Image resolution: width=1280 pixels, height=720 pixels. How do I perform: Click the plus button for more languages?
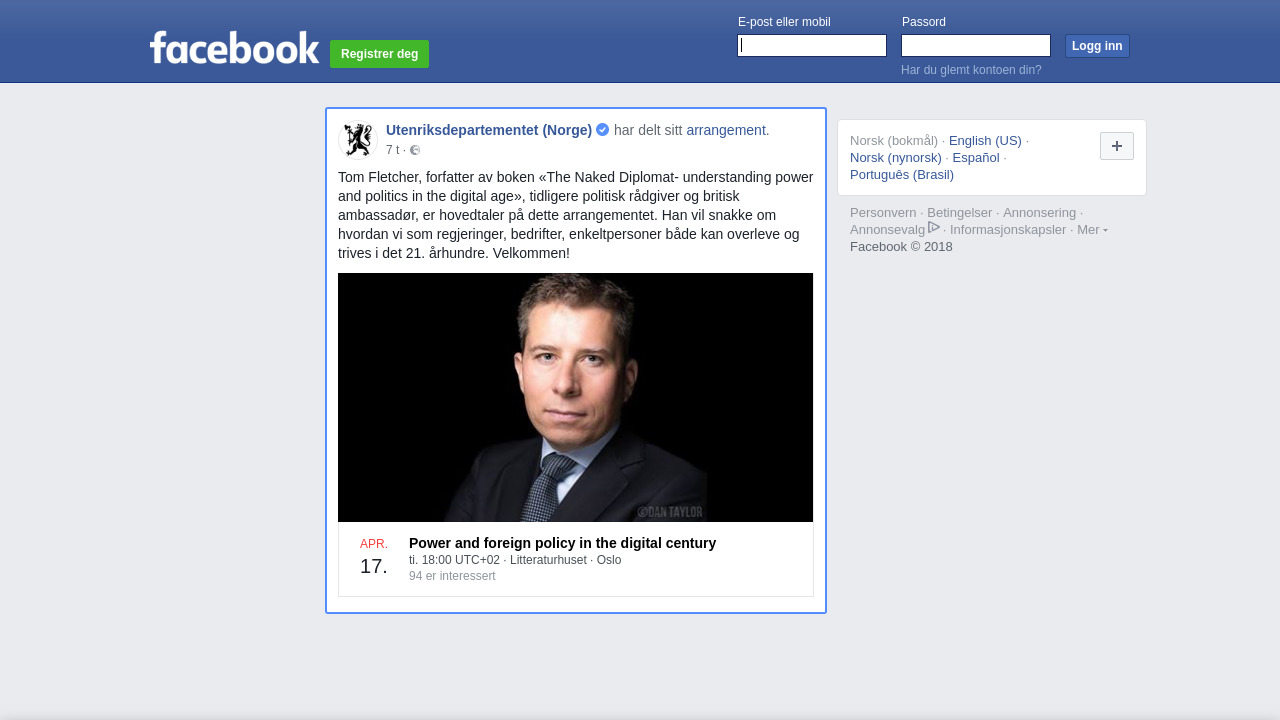[x=1116, y=146]
